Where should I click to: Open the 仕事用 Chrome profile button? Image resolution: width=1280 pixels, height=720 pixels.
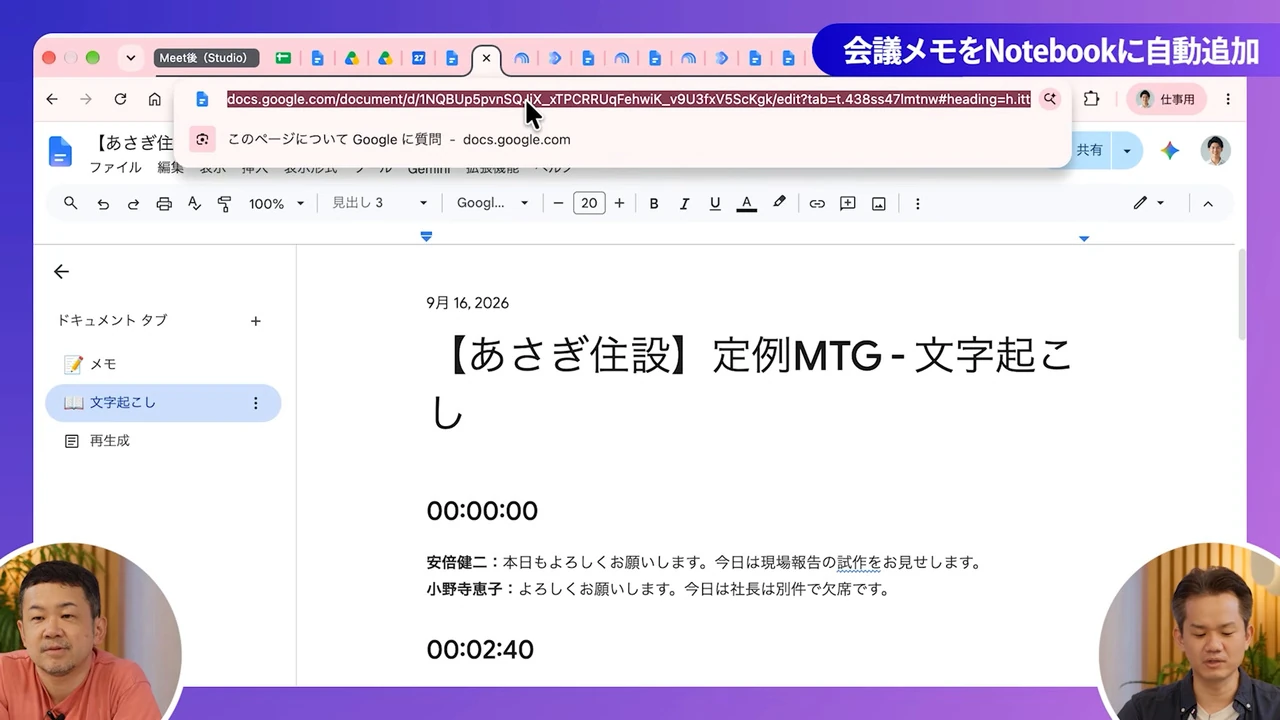pyautogui.click(x=1166, y=99)
